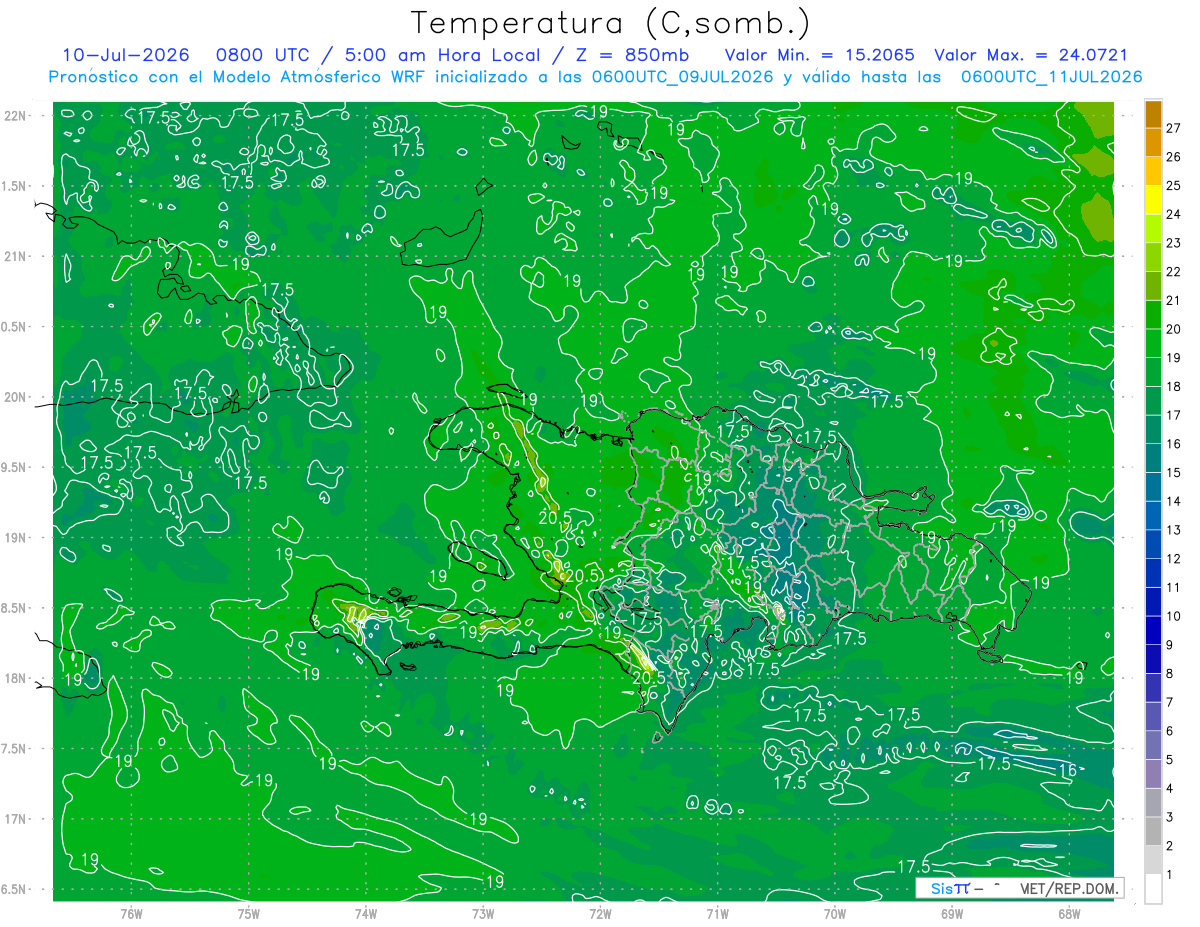This screenshot has width=1200, height=927.
Task: Click the "74W" longitude axis label
Action: pyautogui.click(x=366, y=913)
